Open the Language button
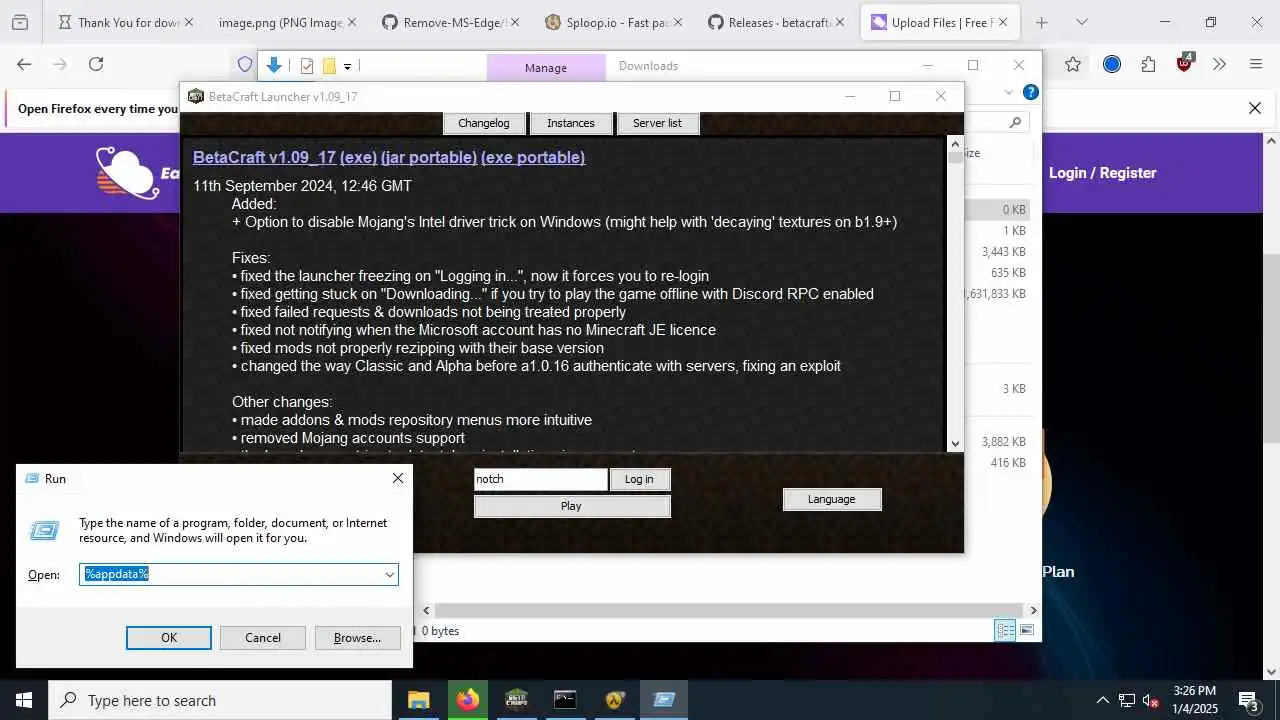 tap(832, 499)
